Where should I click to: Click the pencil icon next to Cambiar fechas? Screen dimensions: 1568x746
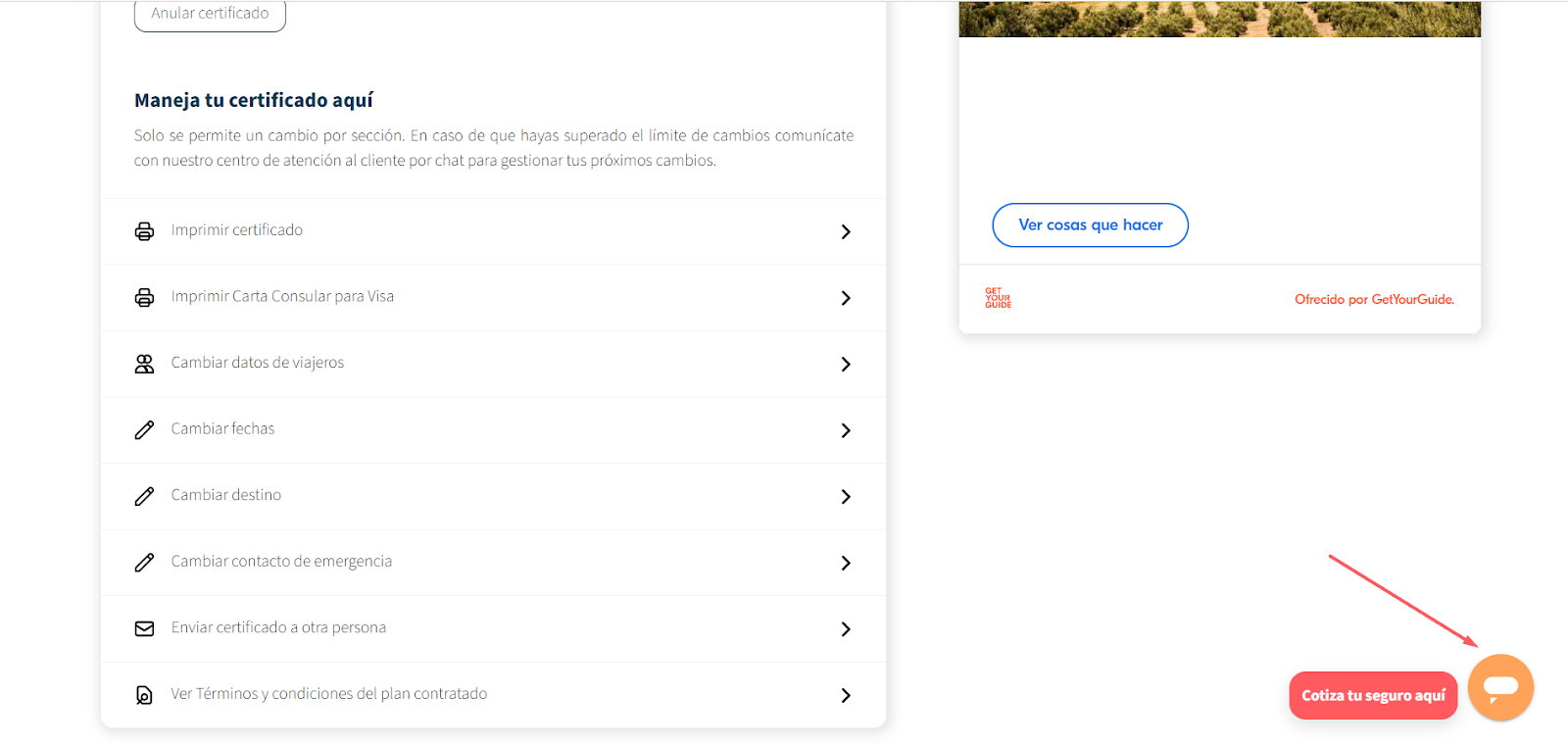coord(144,430)
